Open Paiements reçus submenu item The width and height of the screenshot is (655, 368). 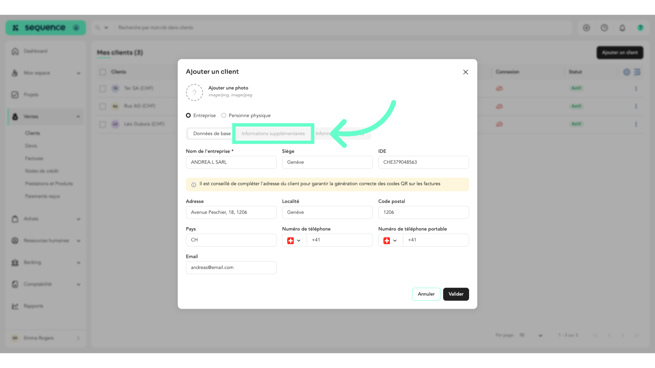42,196
